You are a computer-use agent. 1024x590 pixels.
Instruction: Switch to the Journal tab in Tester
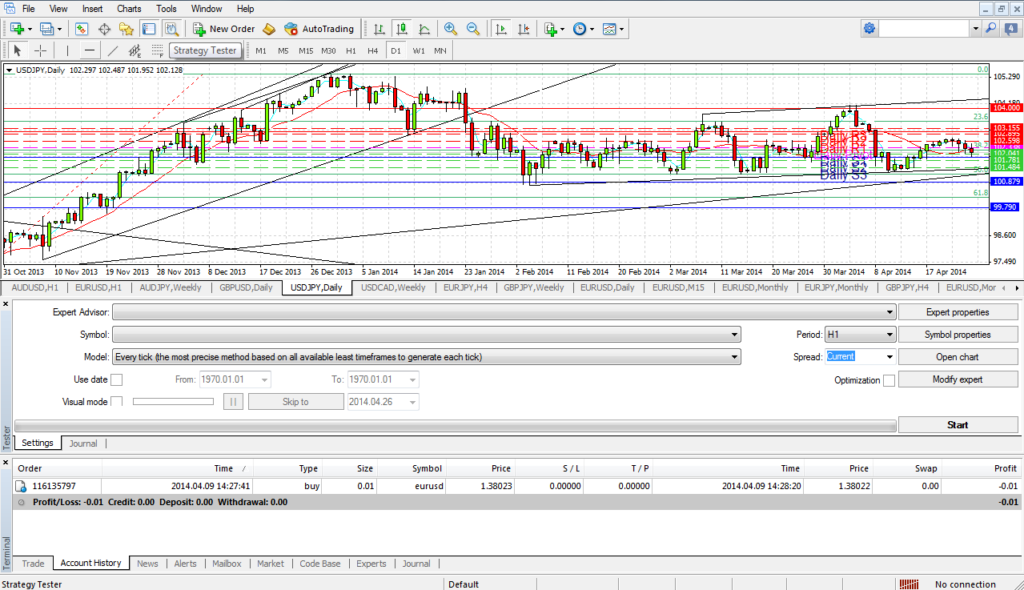pos(83,443)
